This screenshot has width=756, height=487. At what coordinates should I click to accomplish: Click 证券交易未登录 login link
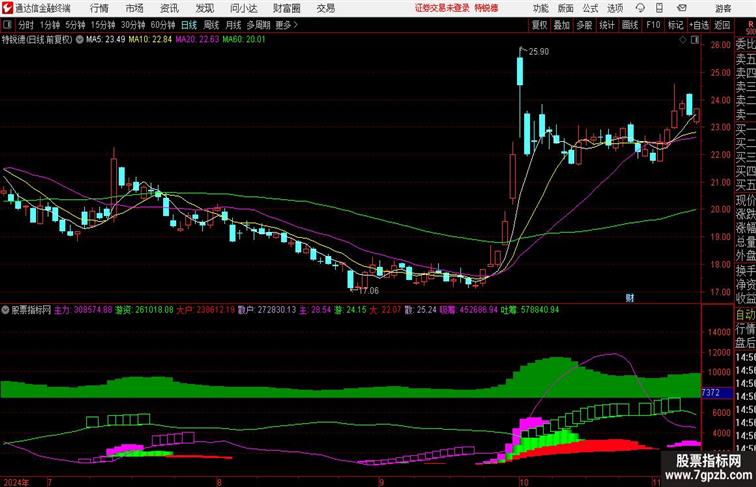[442, 8]
